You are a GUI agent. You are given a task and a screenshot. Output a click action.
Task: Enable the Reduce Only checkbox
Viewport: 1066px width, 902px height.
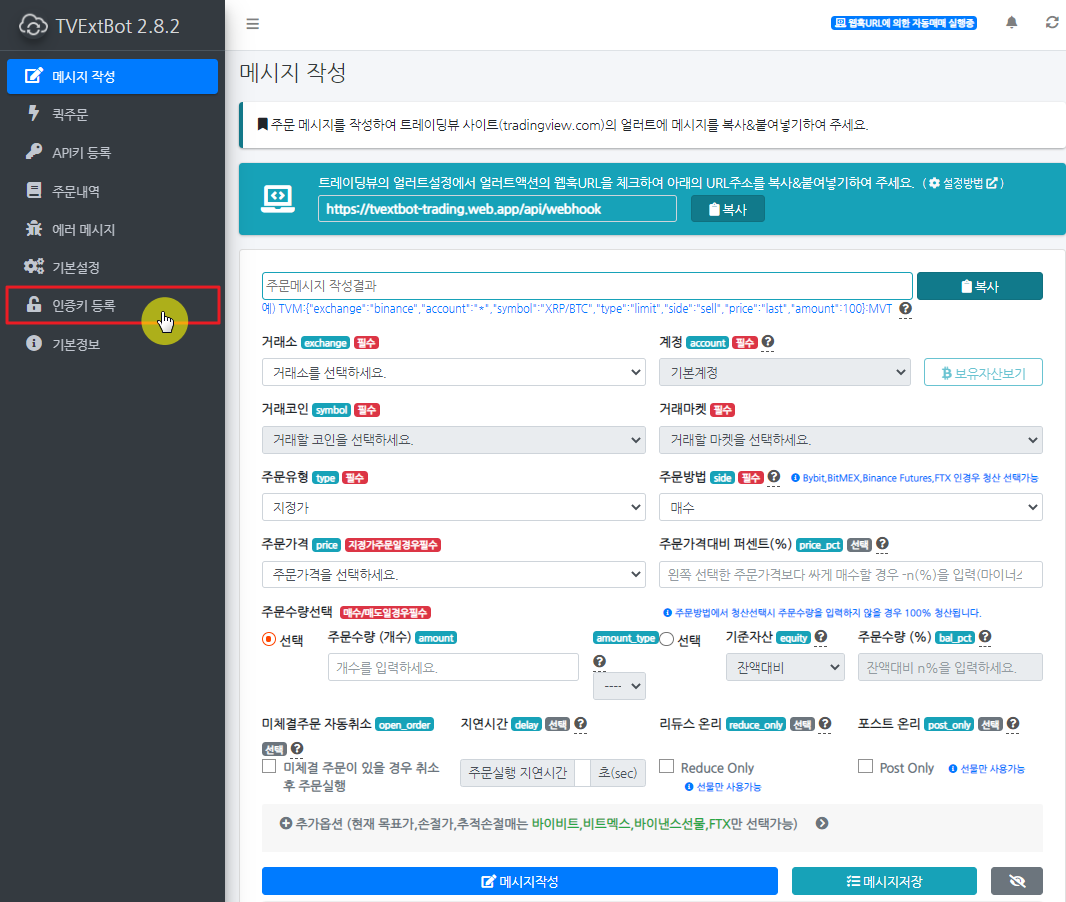[x=666, y=765]
